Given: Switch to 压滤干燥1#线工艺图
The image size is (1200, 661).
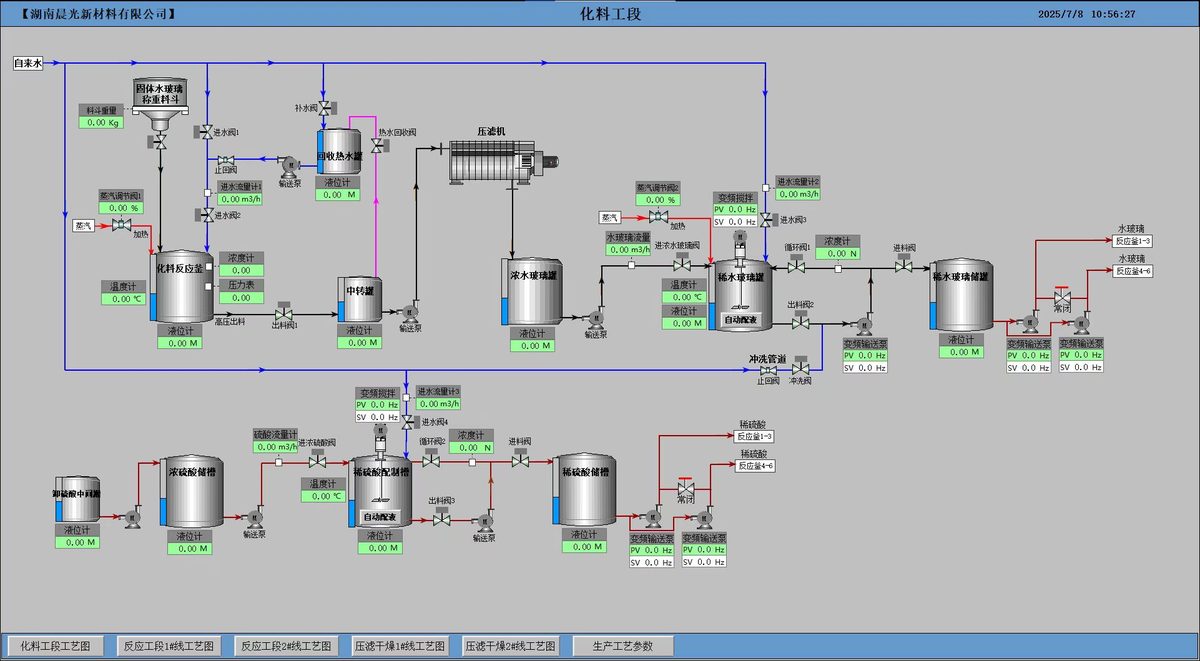Looking at the screenshot, I should (400, 646).
